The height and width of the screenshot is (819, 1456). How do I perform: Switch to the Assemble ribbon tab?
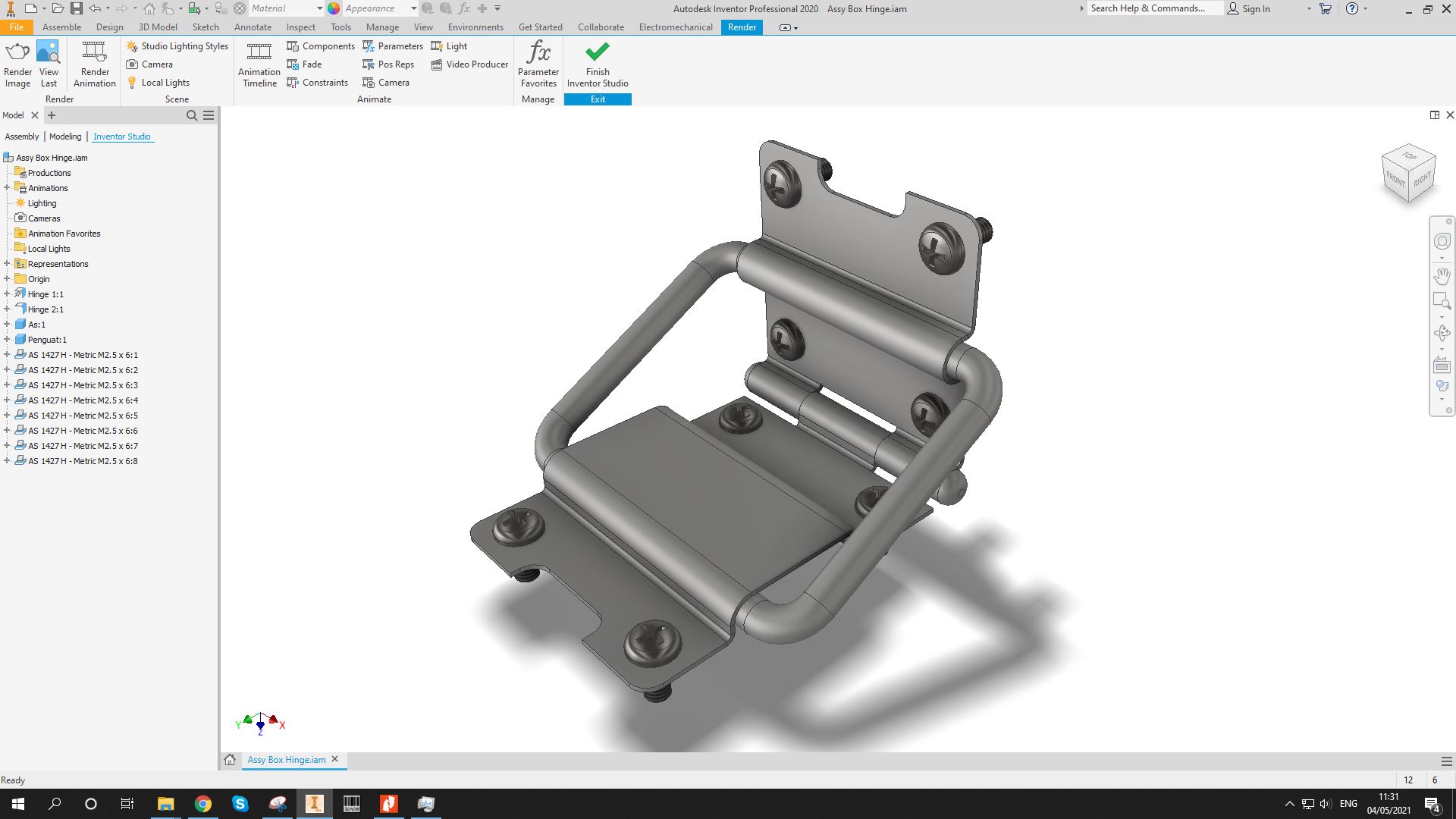(x=61, y=27)
